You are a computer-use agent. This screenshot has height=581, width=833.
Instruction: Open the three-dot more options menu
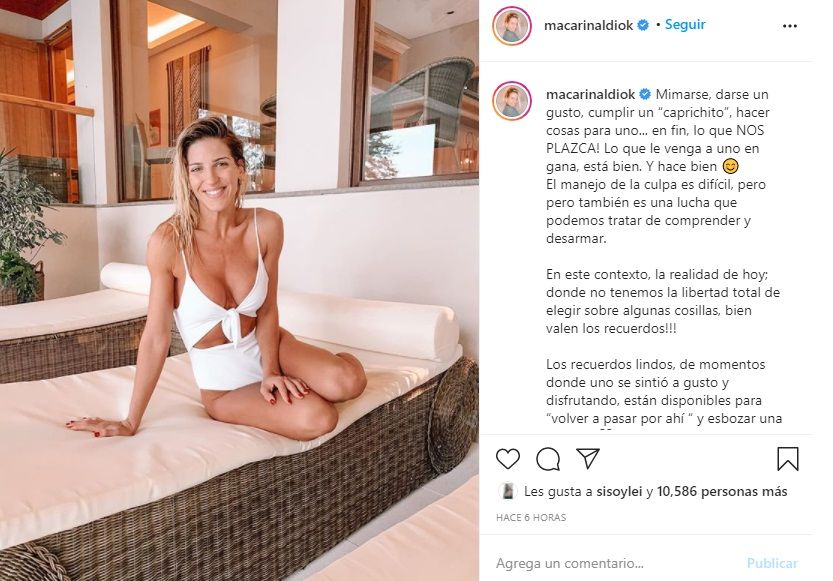[790, 26]
